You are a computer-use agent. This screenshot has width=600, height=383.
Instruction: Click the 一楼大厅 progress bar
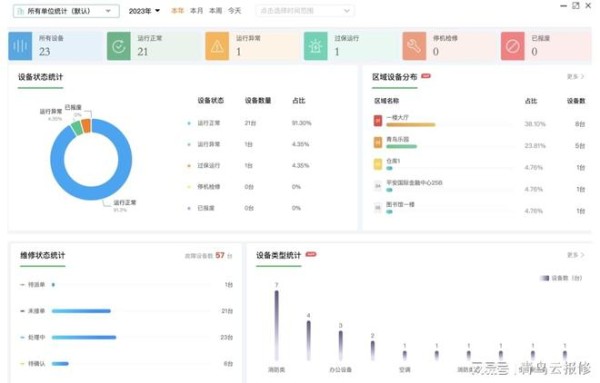[x=411, y=125]
